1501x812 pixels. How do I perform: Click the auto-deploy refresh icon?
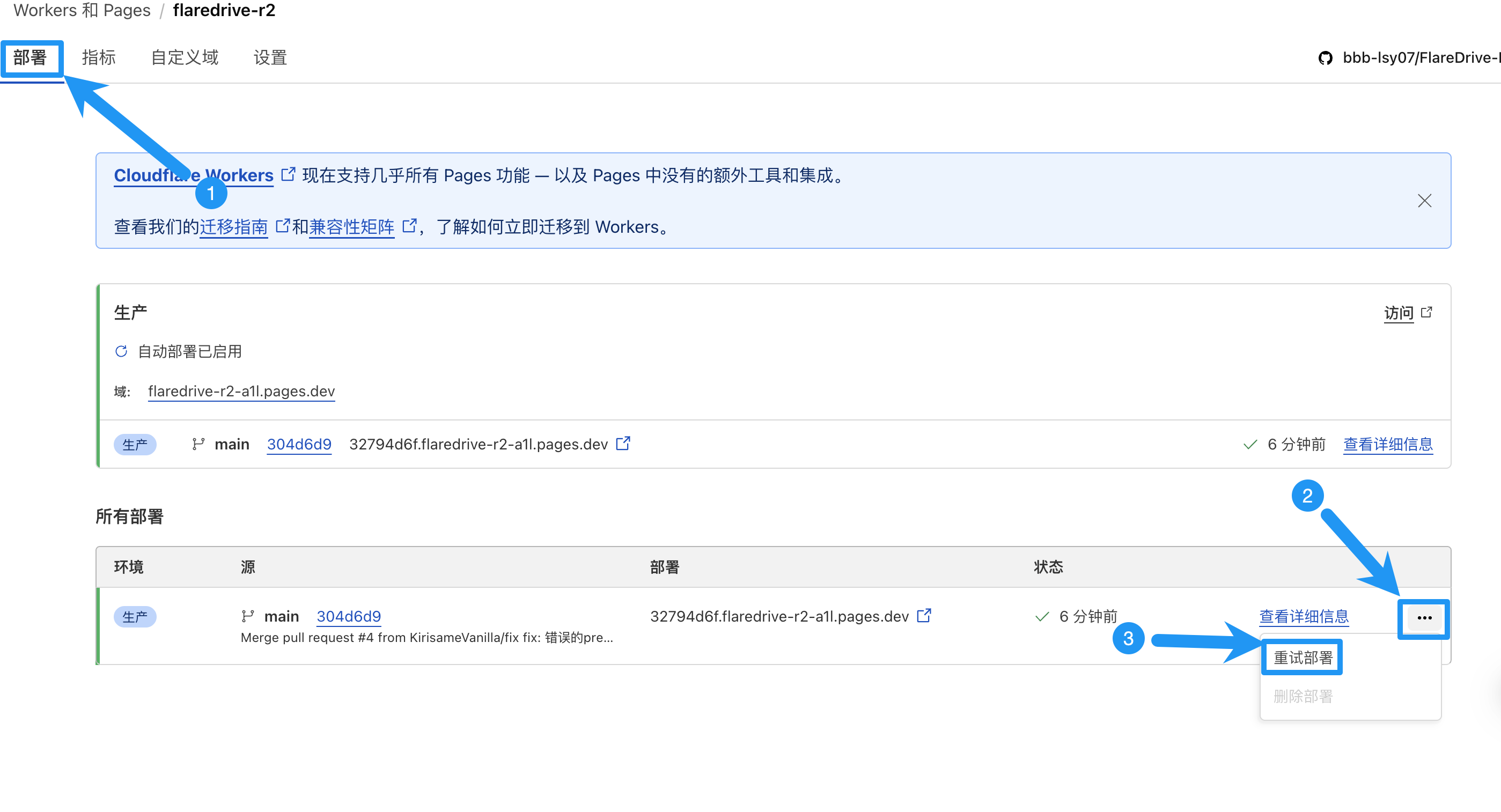(121, 351)
